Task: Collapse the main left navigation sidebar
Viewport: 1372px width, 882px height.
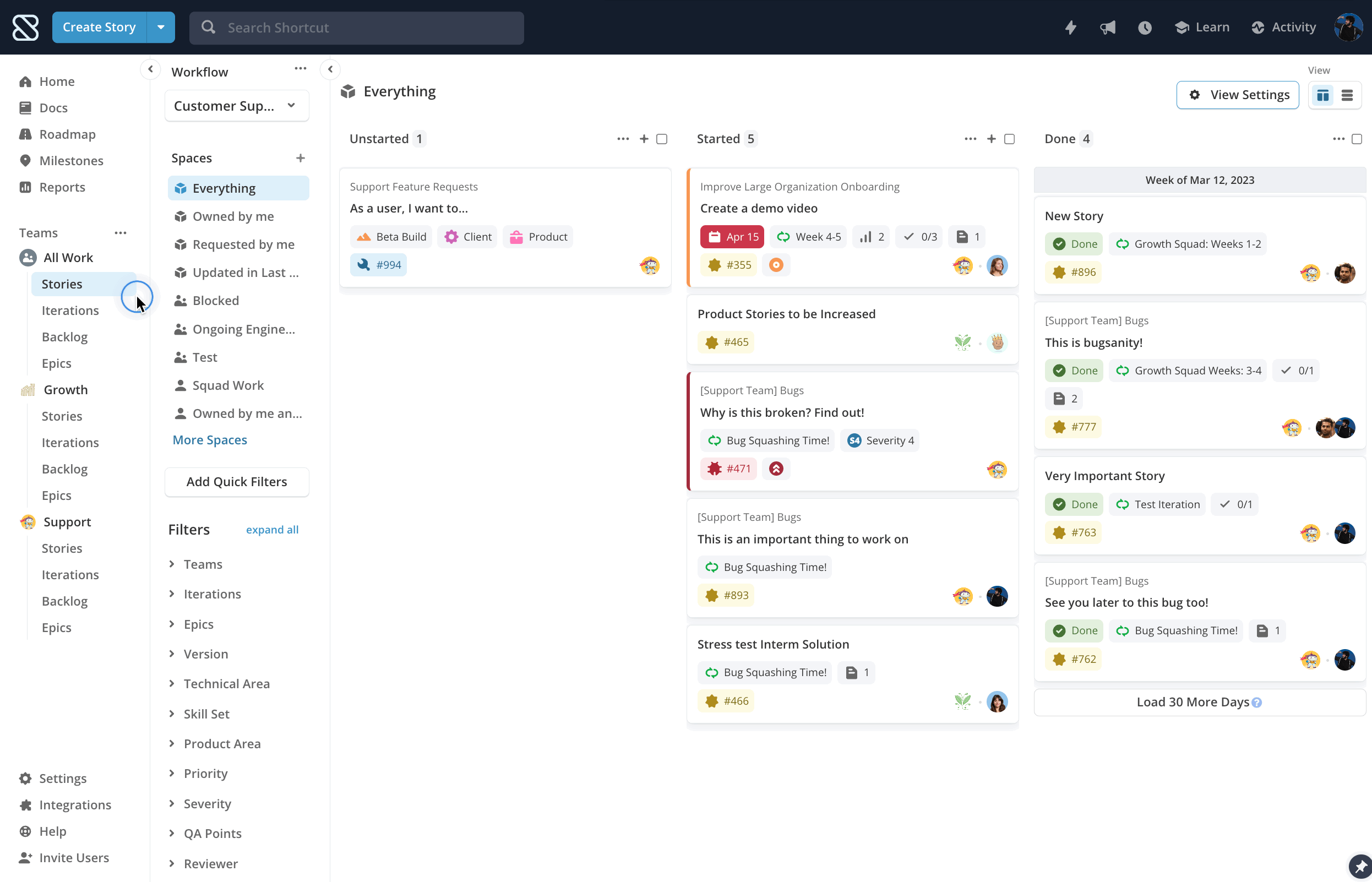Action: coord(150,69)
